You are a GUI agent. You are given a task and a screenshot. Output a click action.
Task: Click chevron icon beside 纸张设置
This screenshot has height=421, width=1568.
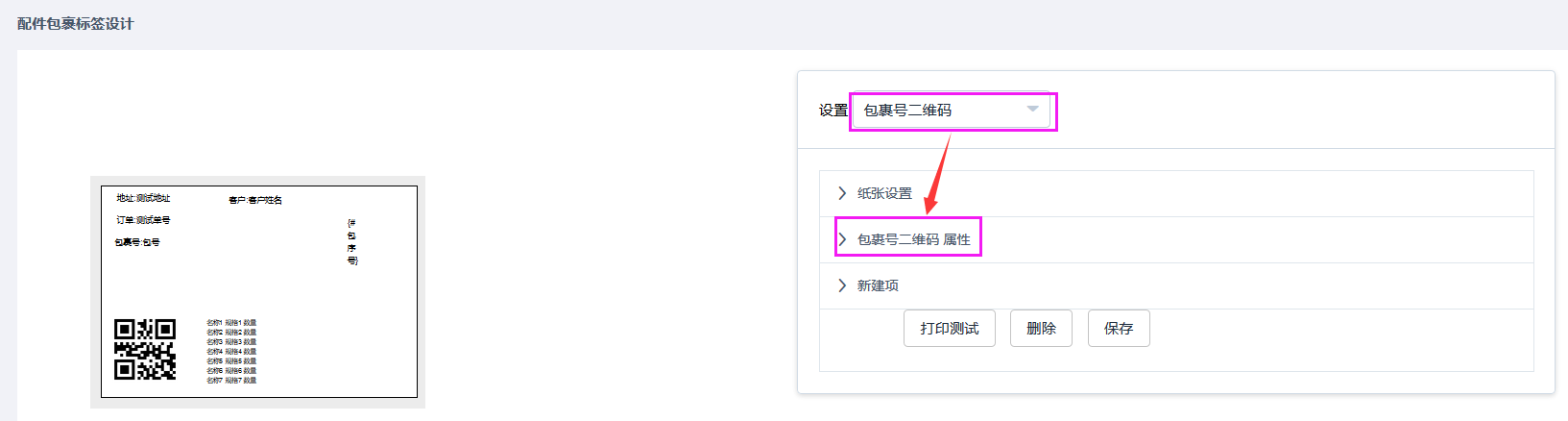842,193
